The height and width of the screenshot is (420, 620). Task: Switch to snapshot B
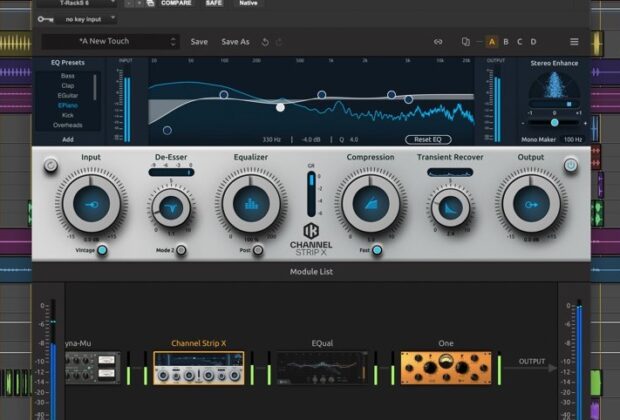[506, 42]
